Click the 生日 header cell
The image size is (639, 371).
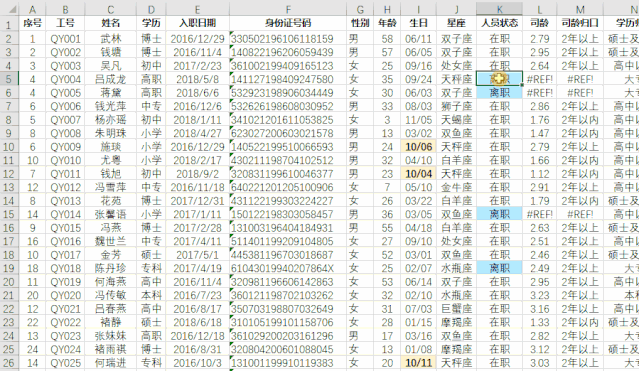tap(419, 23)
